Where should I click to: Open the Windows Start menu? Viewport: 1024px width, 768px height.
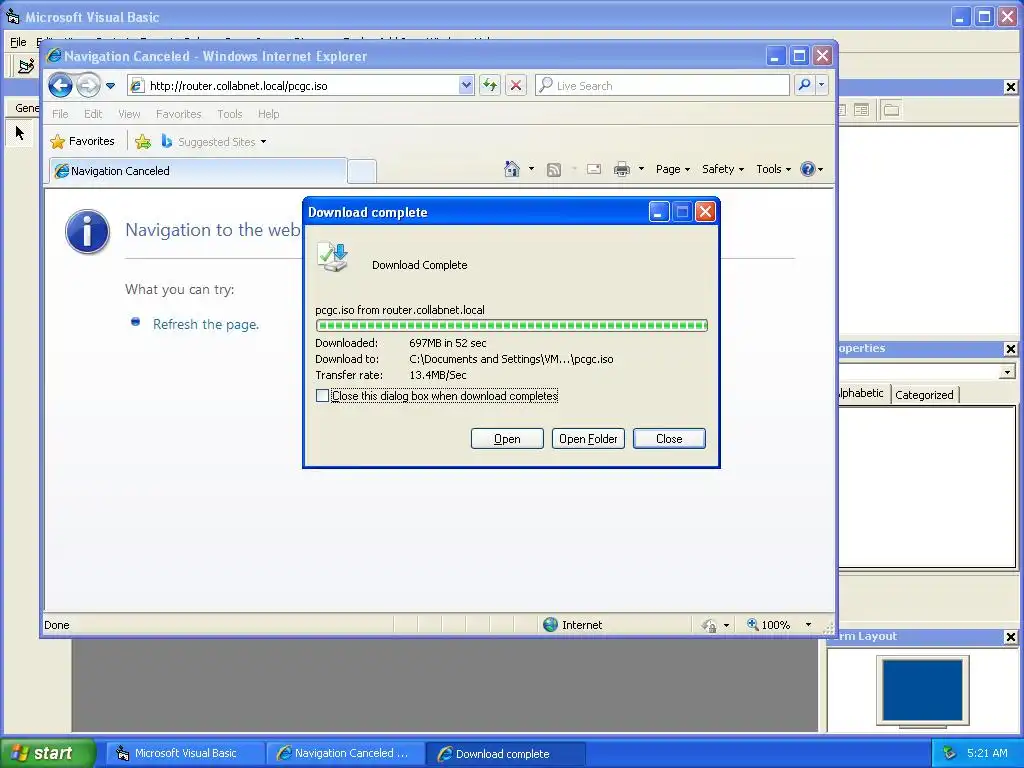pyautogui.click(x=47, y=753)
